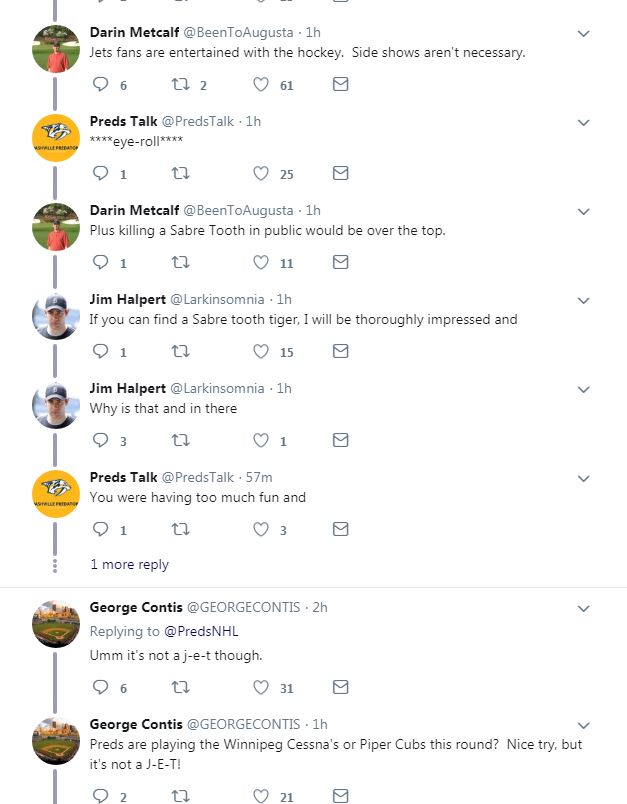
Task: Expand options on Darin Metcalf's first tweet
Action: pyautogui.click(x=583, y=33)
